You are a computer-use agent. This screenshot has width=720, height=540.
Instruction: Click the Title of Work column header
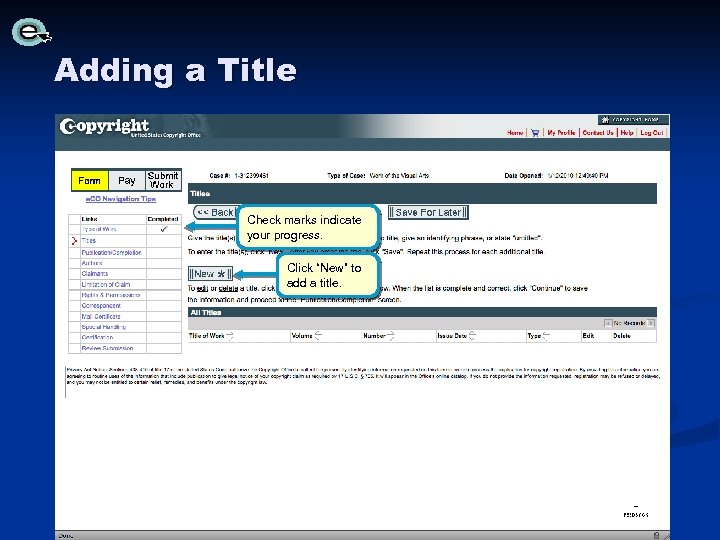click(207, 336)
